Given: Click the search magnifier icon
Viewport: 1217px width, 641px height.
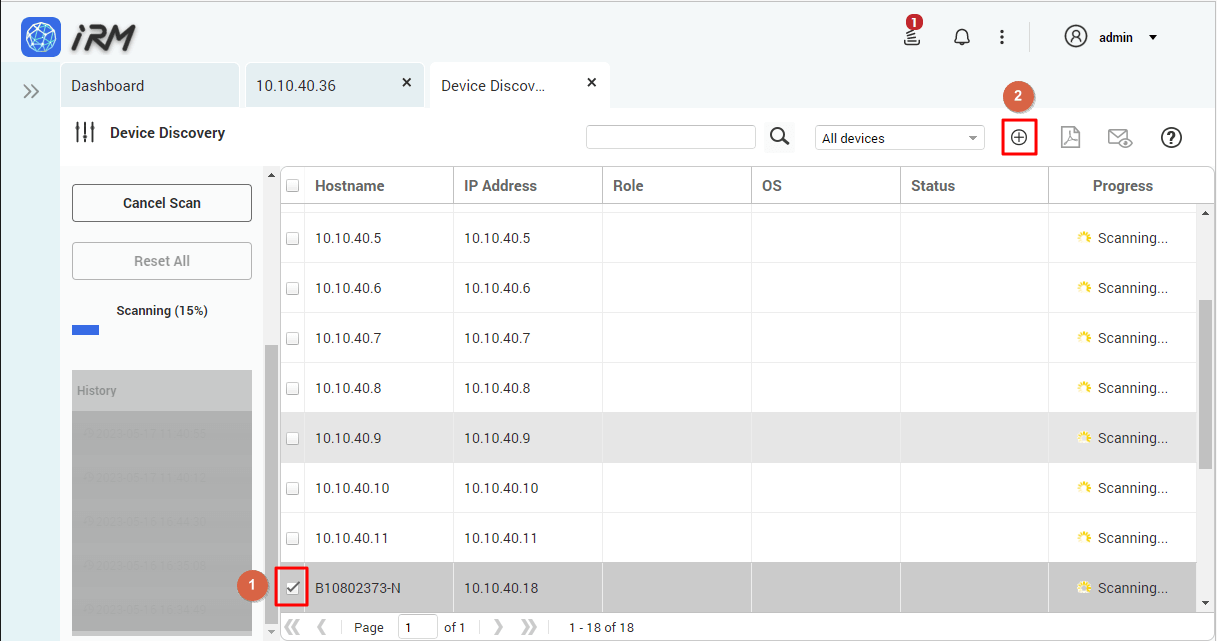Looking at the screenshot, I should [x=779, y=137].
